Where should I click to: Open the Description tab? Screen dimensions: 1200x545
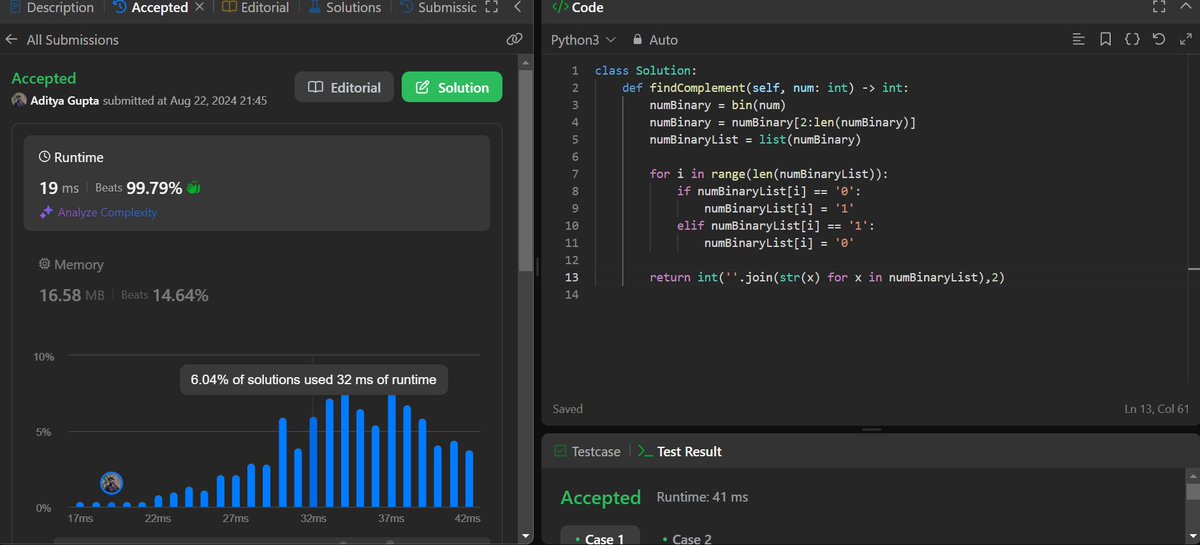(x=49, y=8)
